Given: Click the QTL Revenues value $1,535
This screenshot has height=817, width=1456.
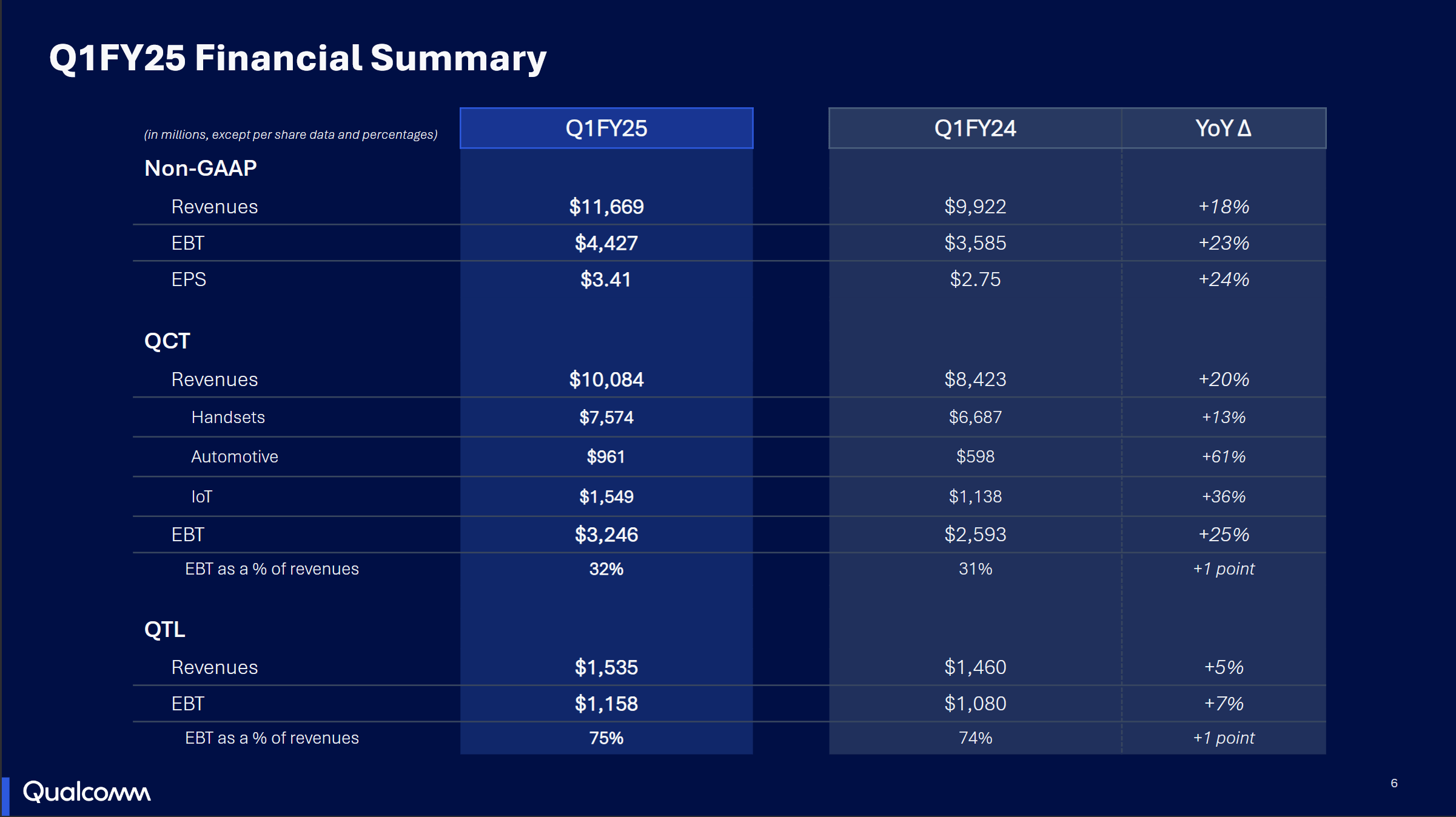Looking at the screenshot, I should (x=606, y=667).
